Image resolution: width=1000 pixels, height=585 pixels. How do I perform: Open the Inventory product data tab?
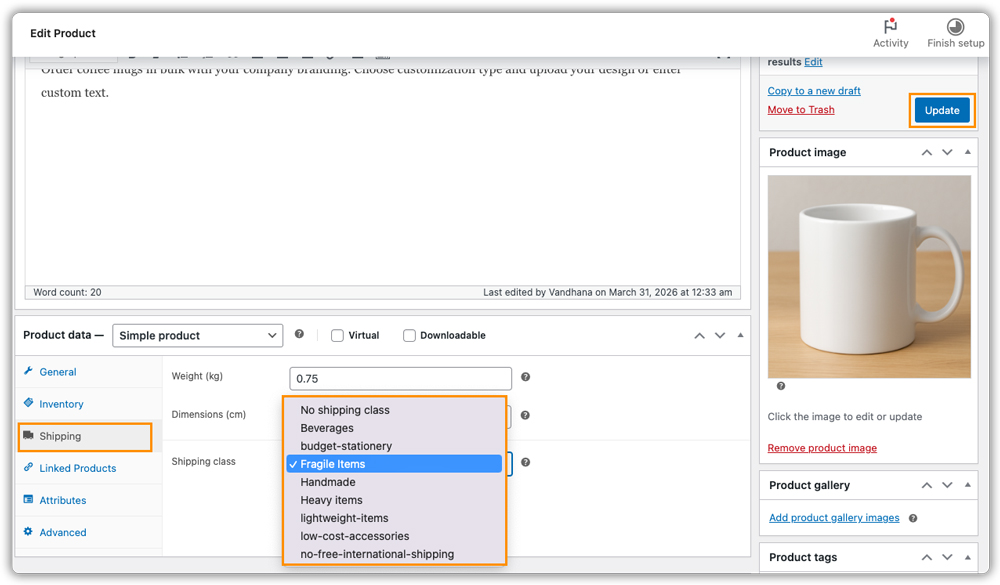click(x=89, y=404)
